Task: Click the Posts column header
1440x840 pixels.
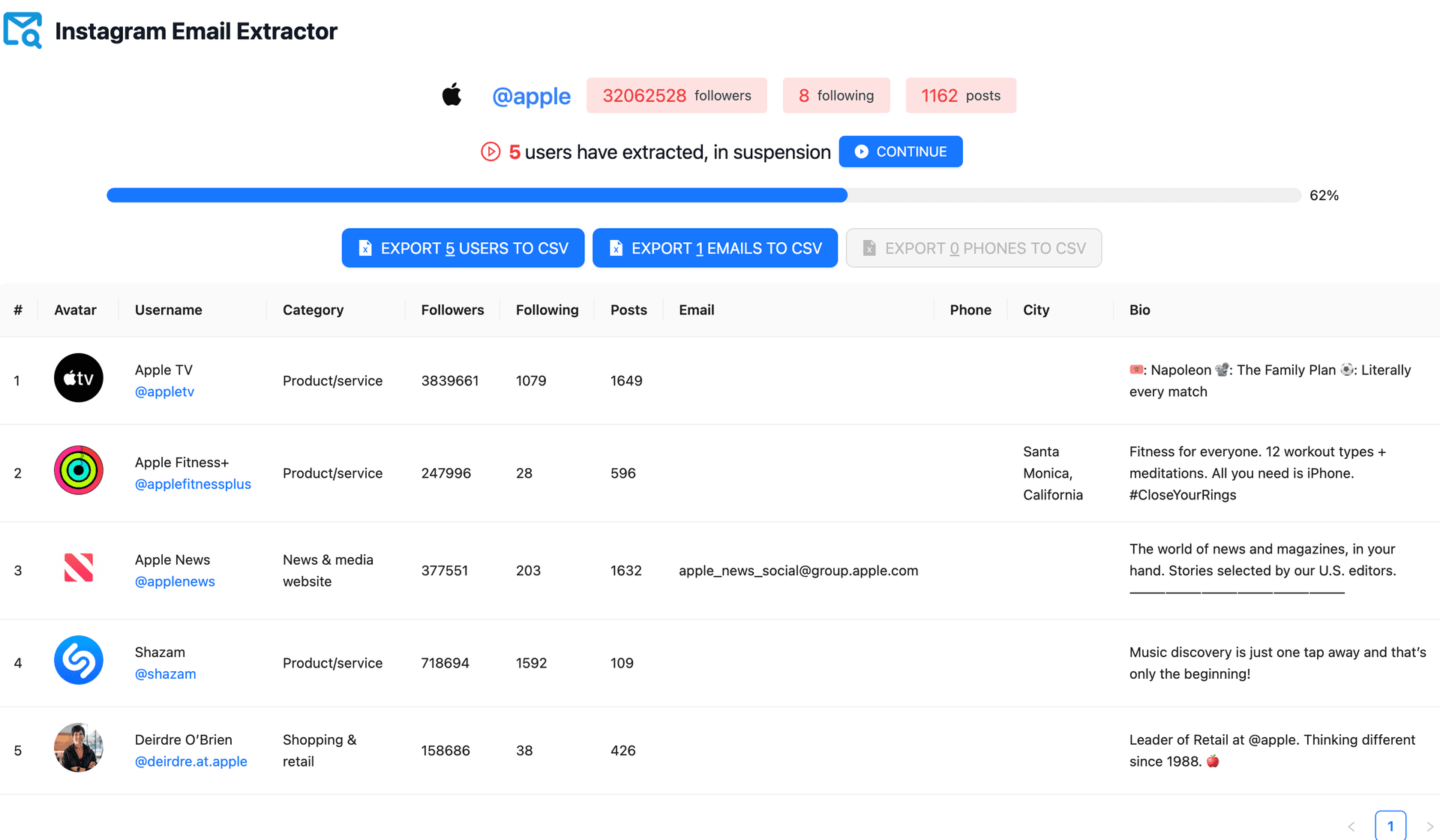Action: [628, 310]
